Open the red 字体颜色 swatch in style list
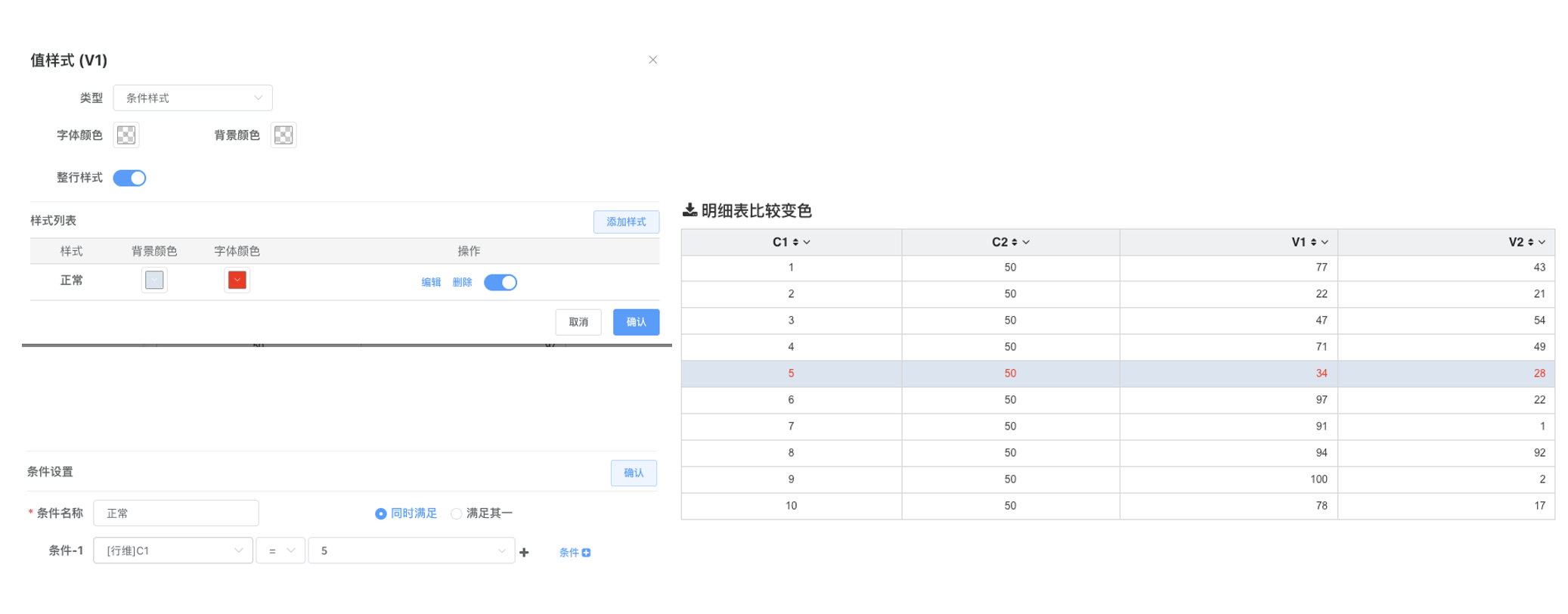 click(237, 280)
